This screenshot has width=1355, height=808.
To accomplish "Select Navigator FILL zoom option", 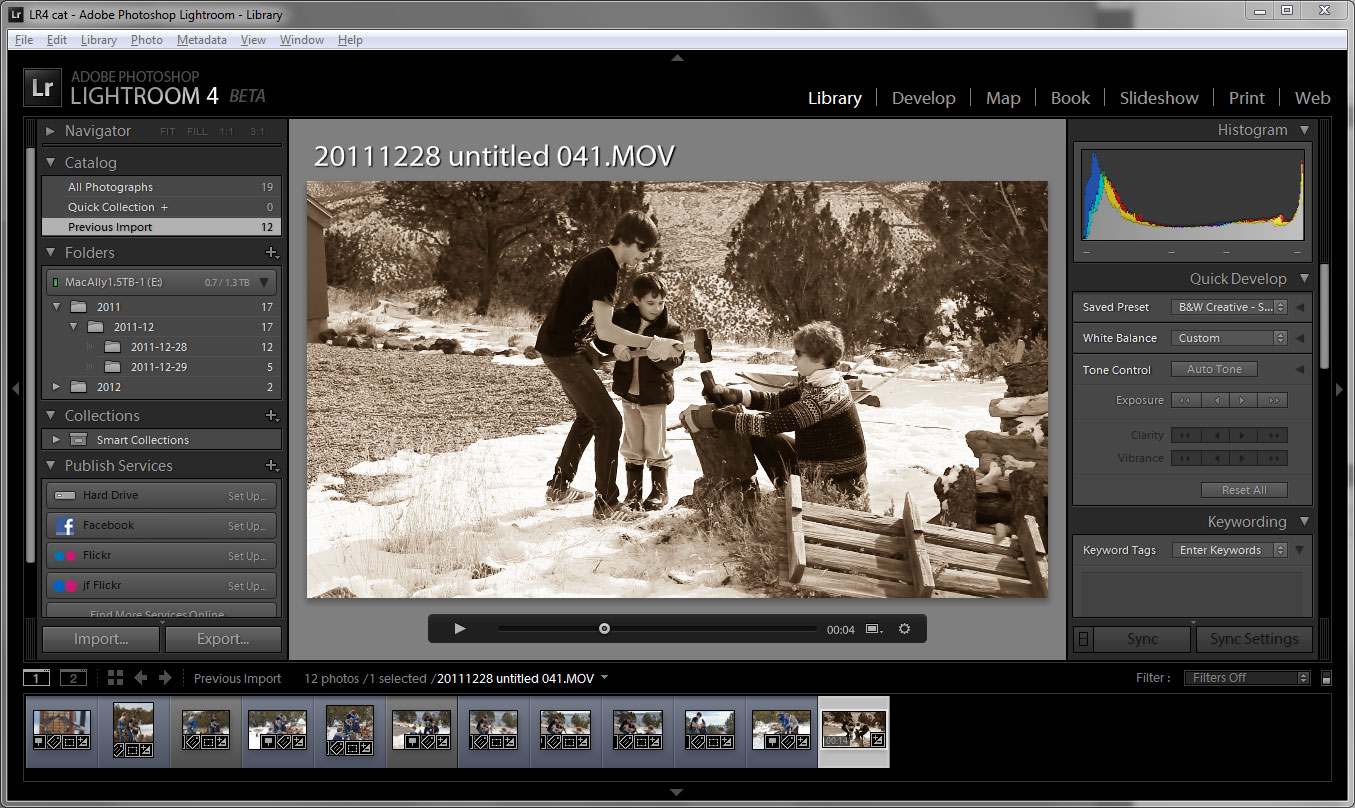I will tap(198, 132).
